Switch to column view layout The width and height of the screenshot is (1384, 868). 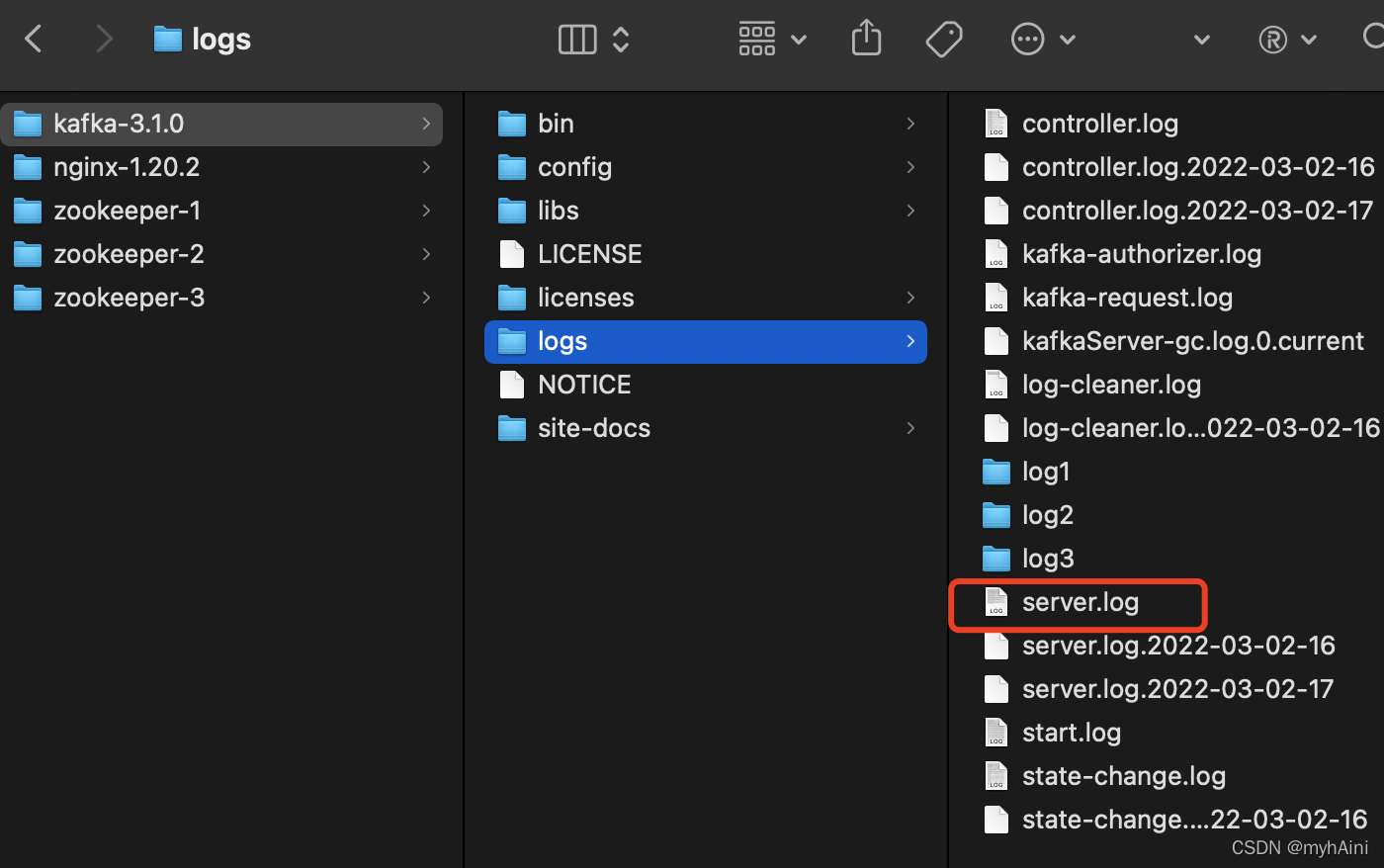tap(577, 40)
